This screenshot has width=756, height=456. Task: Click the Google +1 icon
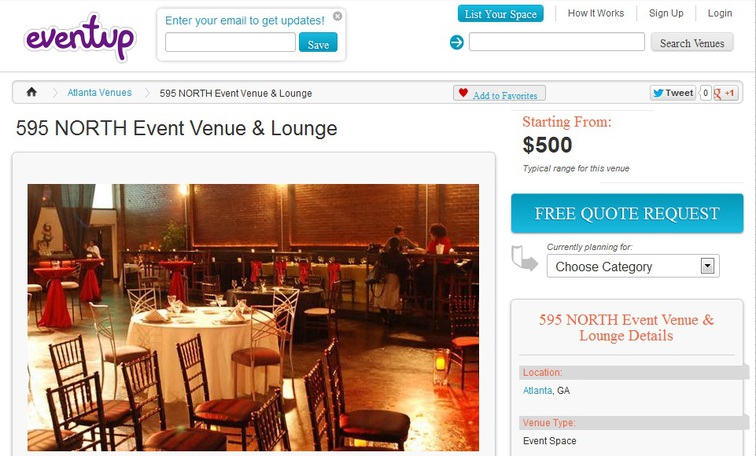click(725, 93)
